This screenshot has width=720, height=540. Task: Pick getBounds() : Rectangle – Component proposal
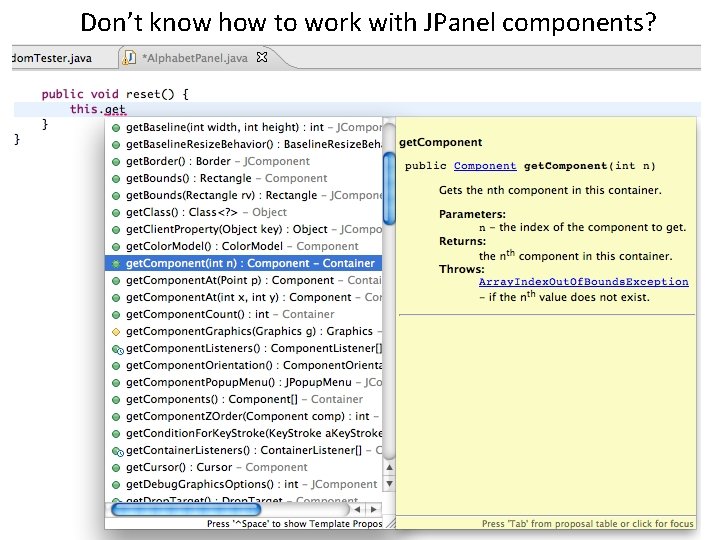[243, 178]
